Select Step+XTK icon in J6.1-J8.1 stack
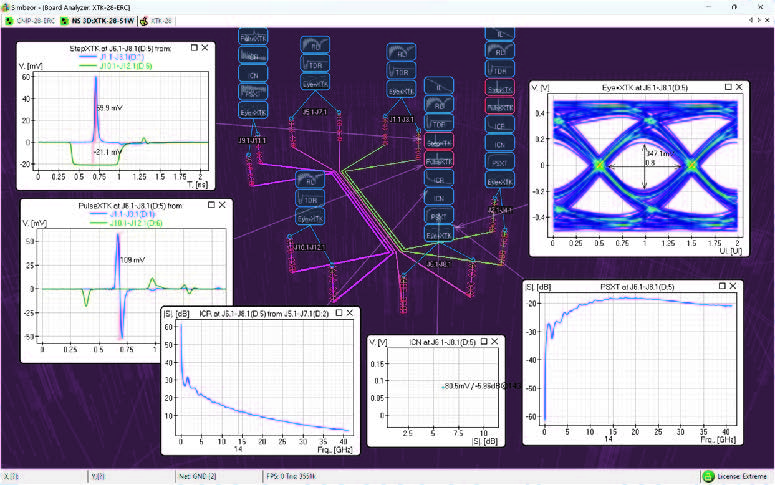 [437, 144]
